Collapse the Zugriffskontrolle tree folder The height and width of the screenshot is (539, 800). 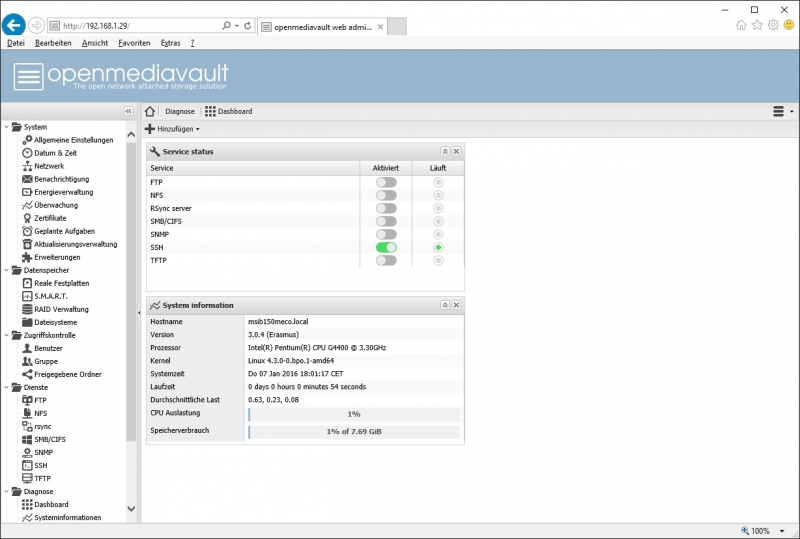7,335
